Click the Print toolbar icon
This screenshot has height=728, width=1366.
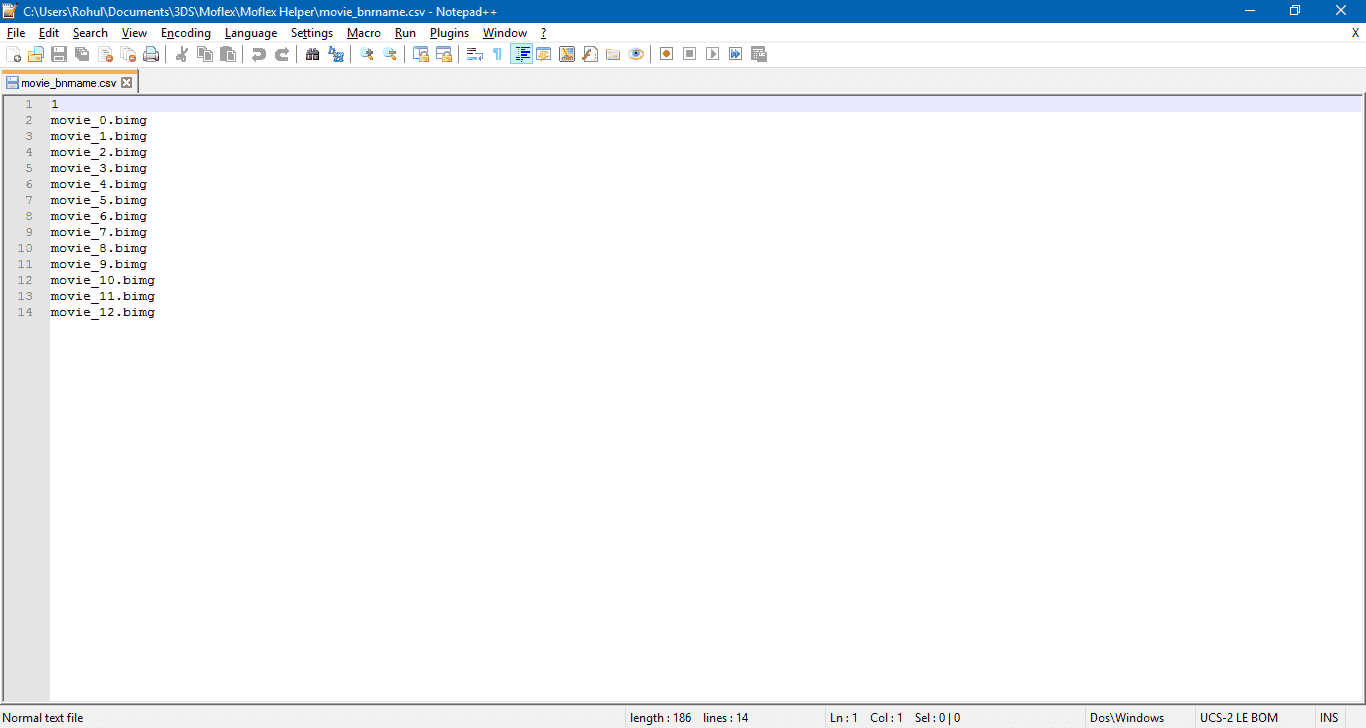click(151, 54)
